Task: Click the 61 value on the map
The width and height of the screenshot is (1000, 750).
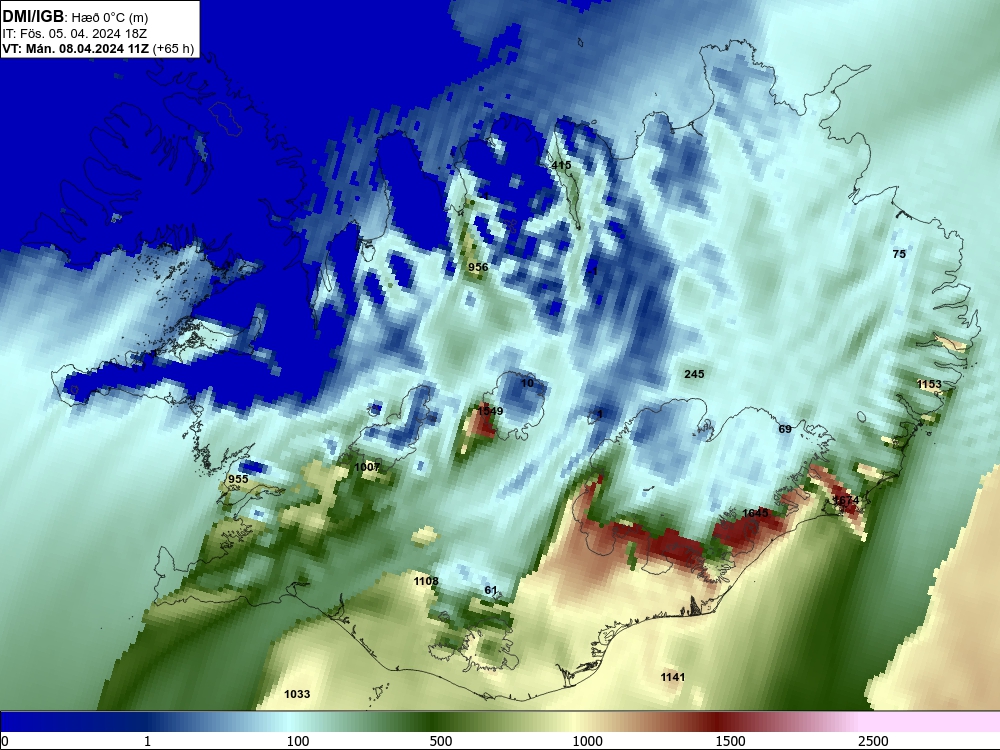Action: (x=490, y=591)
